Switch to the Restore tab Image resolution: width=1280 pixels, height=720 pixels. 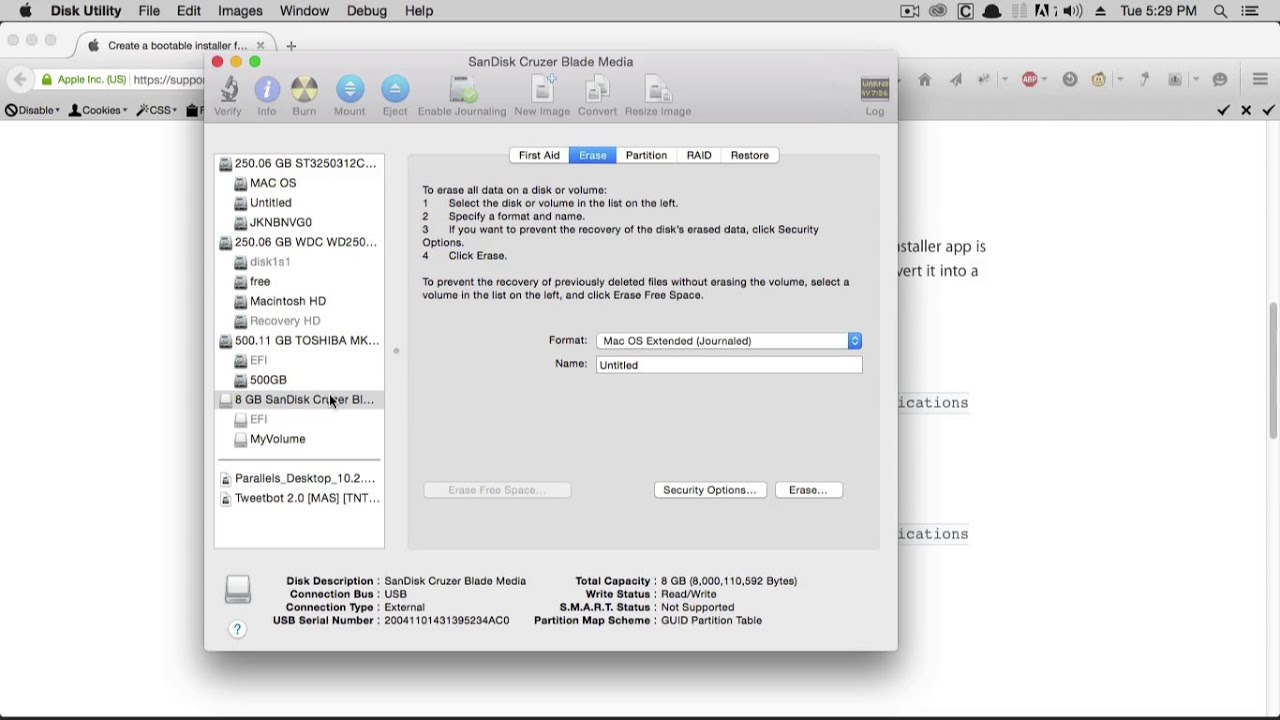(x=750, y=155)
